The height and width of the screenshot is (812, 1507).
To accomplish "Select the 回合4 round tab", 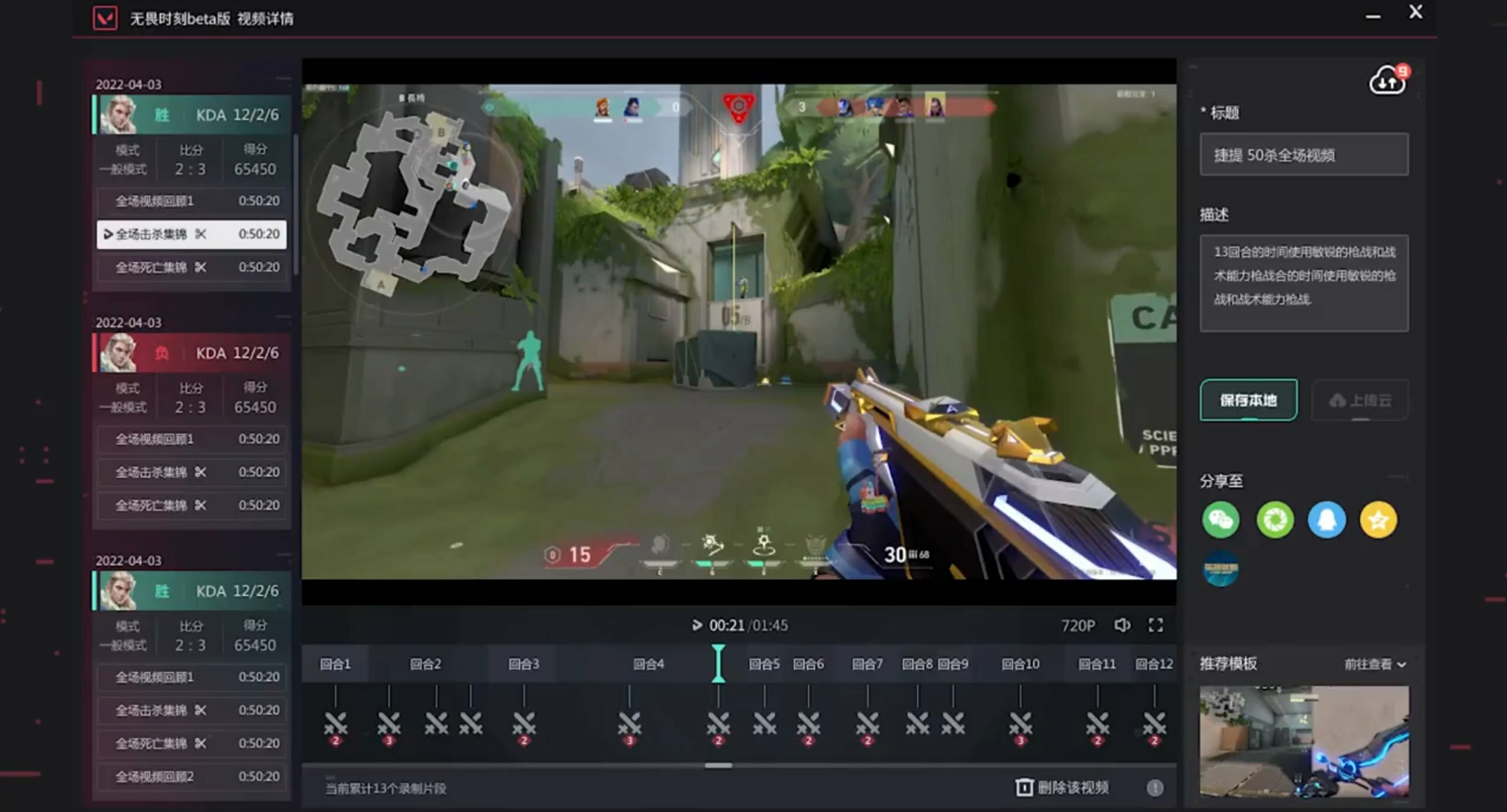I will 649,664.
